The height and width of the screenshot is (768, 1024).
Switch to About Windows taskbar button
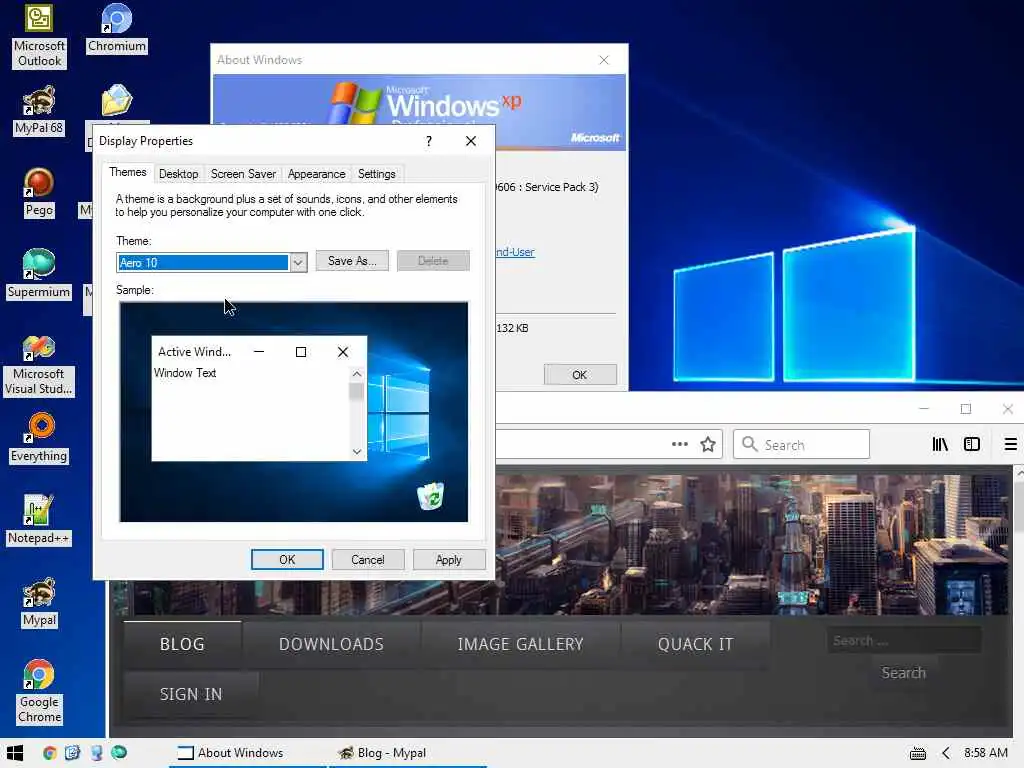tap(248, 753)
